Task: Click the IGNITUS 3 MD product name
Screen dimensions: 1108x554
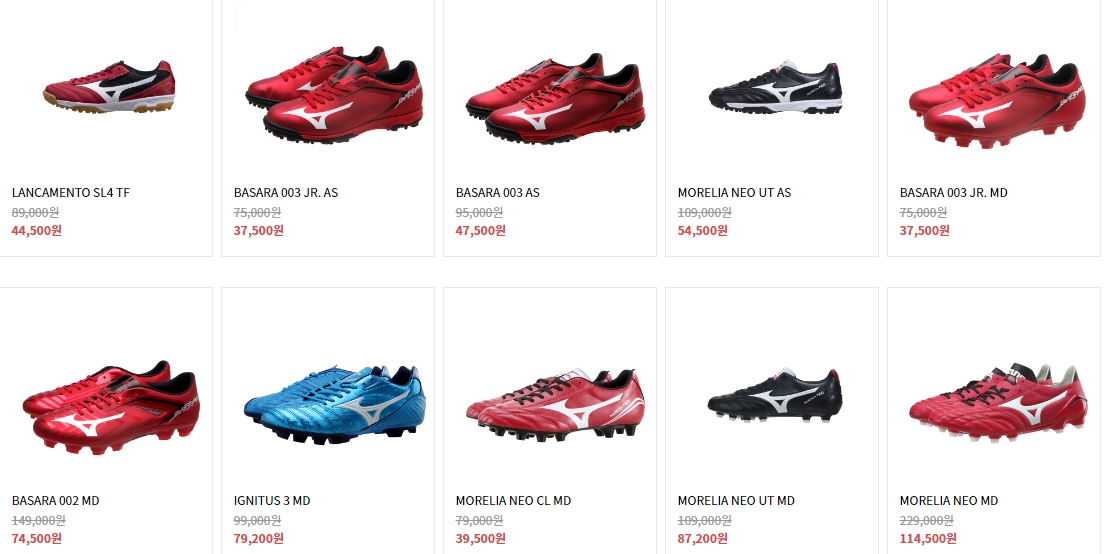Action: pos(272,500)
